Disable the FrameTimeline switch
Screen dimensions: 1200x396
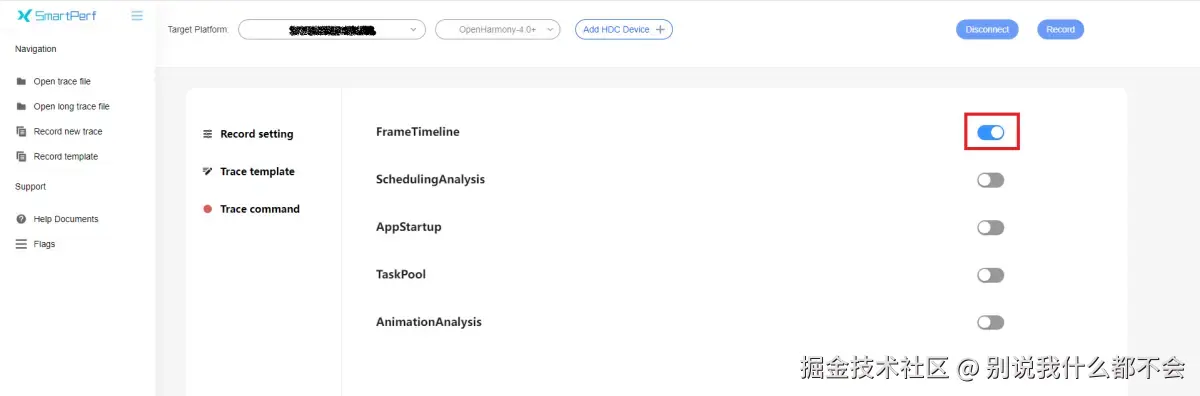(x=990, y=132)
